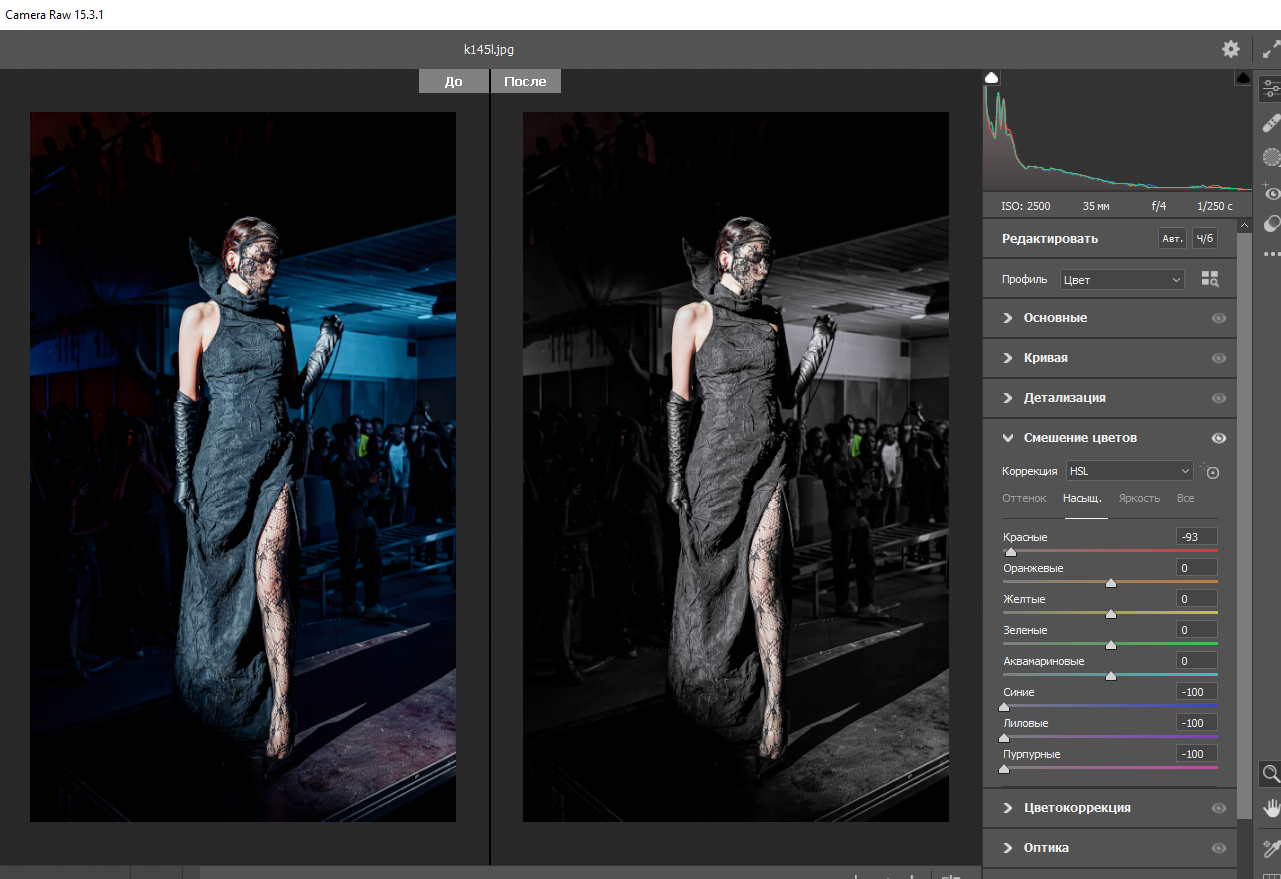Open the Коррекция HSL dropdown
The image size is (1281, 879).
click(1129, 471)
